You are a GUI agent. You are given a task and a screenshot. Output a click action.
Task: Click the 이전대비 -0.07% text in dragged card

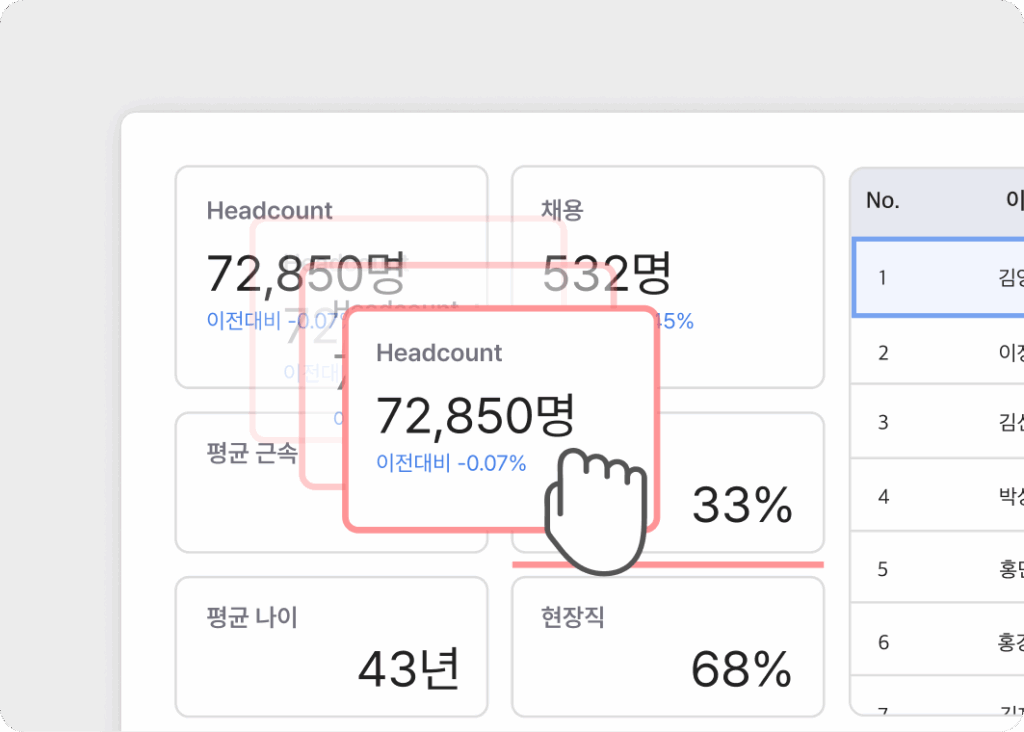click(451, 464)
